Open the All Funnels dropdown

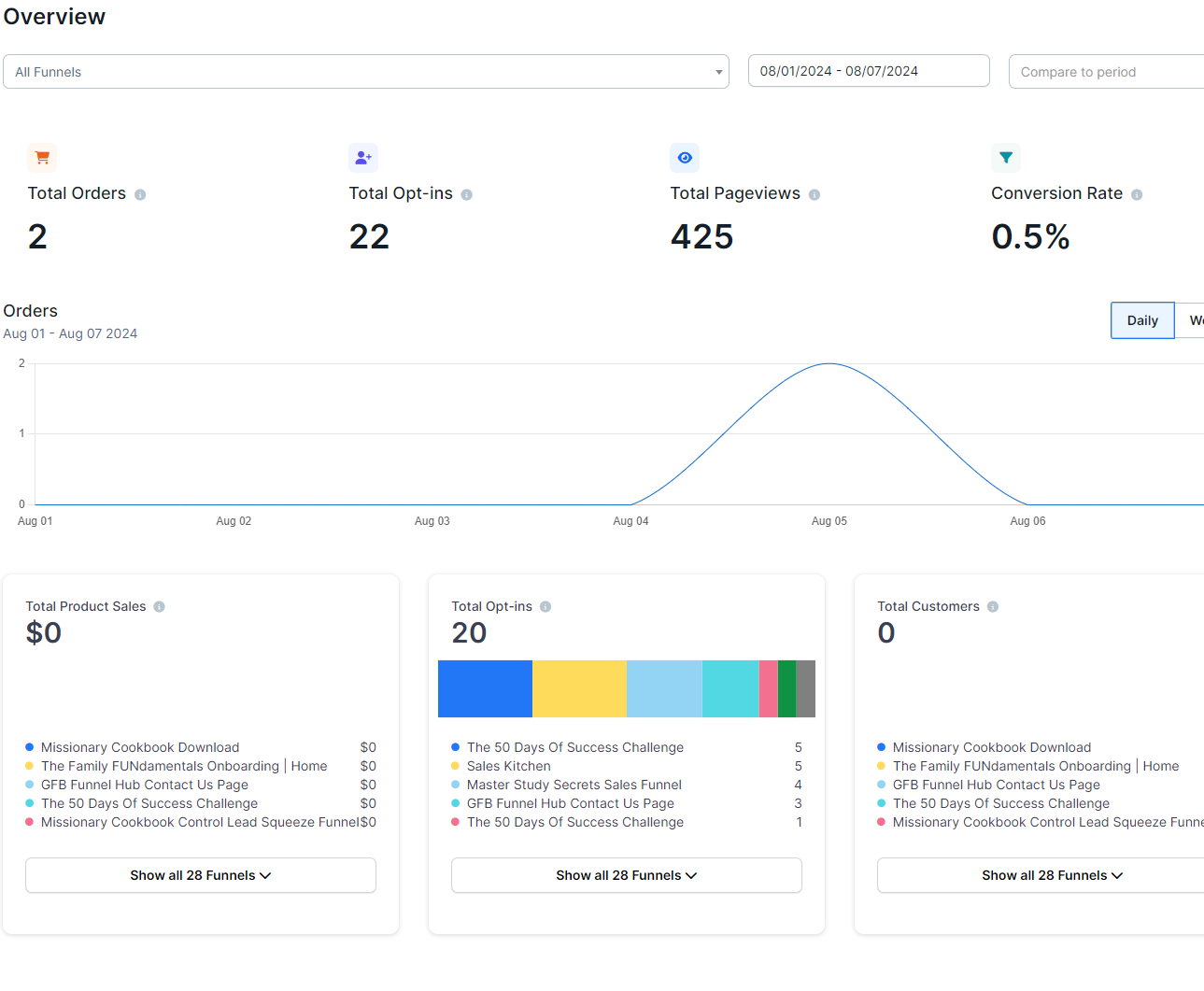pos(366,72)
